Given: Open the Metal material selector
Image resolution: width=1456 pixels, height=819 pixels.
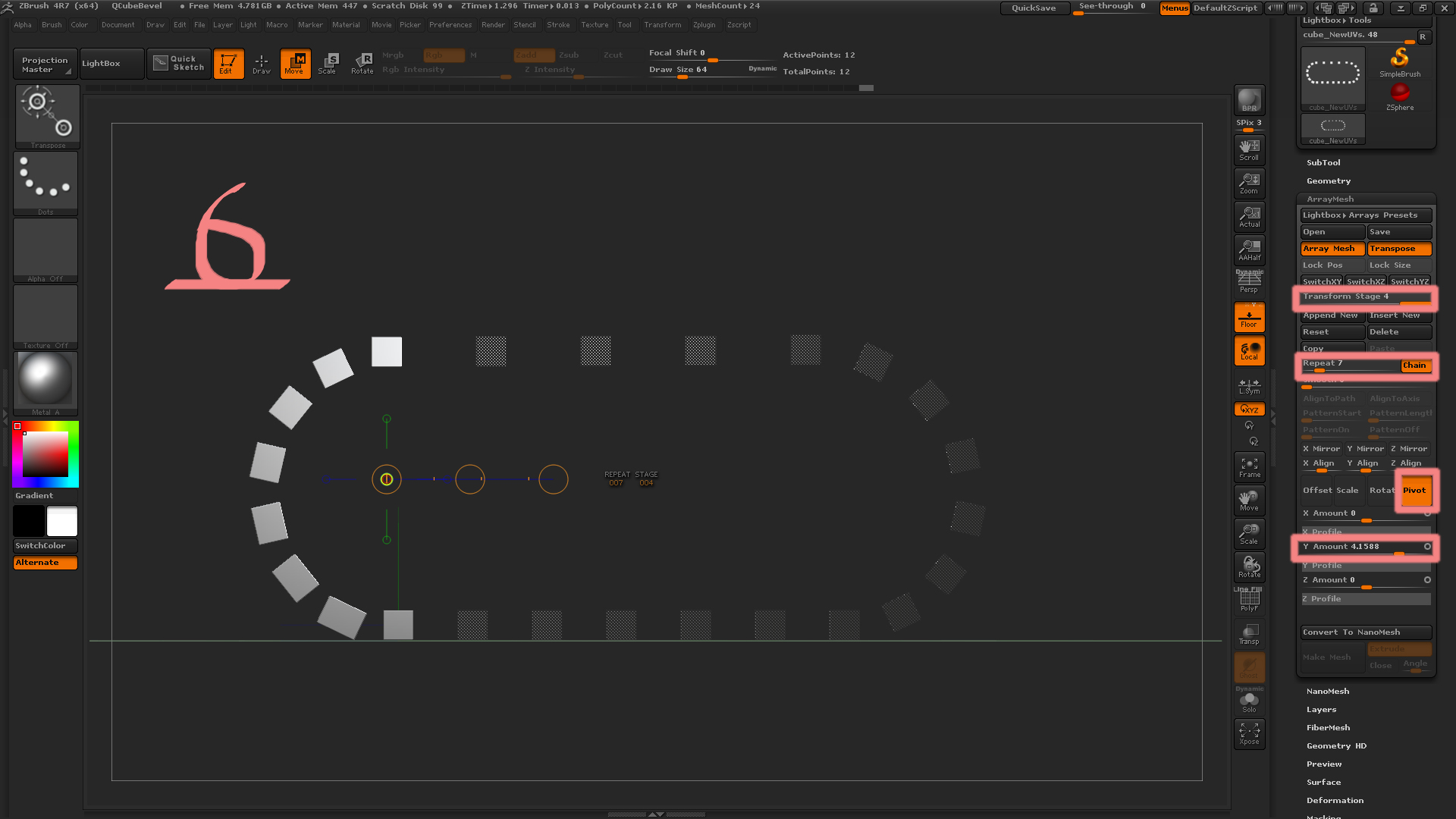Looking at the screenshot, I should point(45,384).
